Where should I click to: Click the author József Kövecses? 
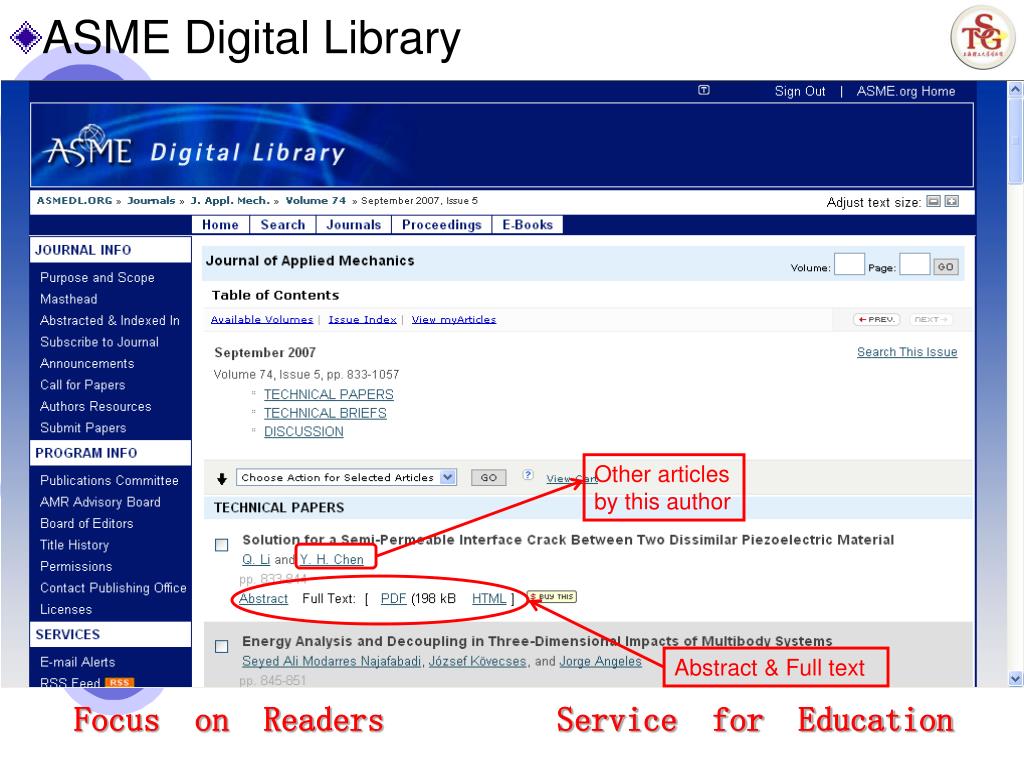point(477,662)
